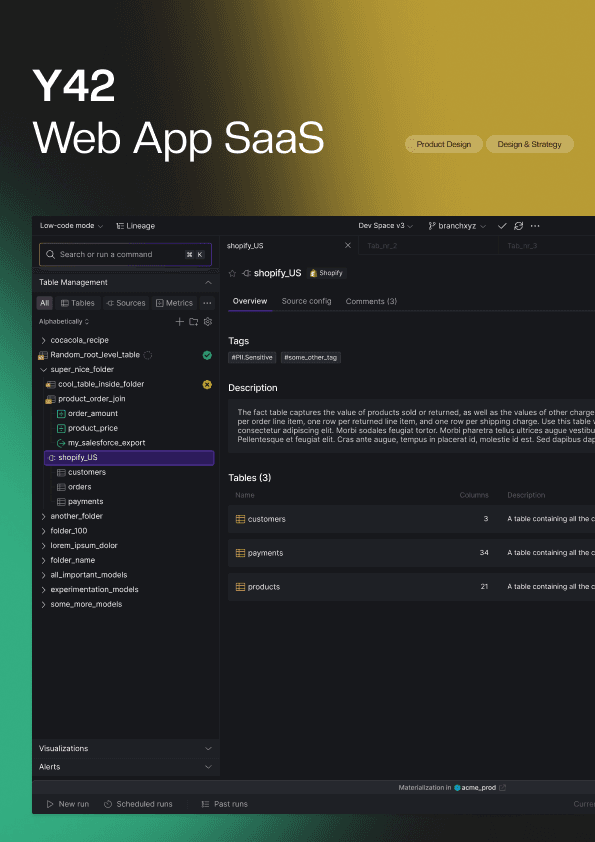Filter the list by Sources
This screenshot has width=595, height=842.
(126, 303)
